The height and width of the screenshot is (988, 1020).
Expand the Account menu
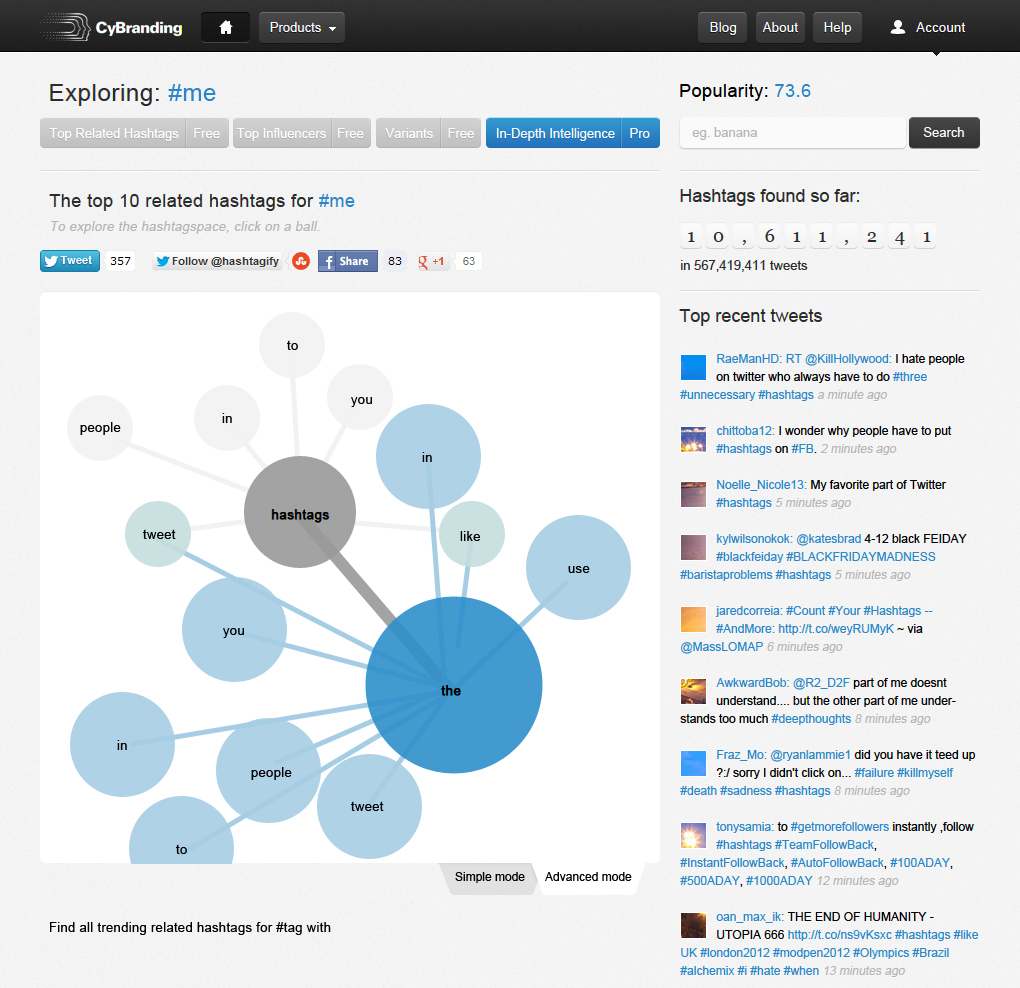coord(928,27)
